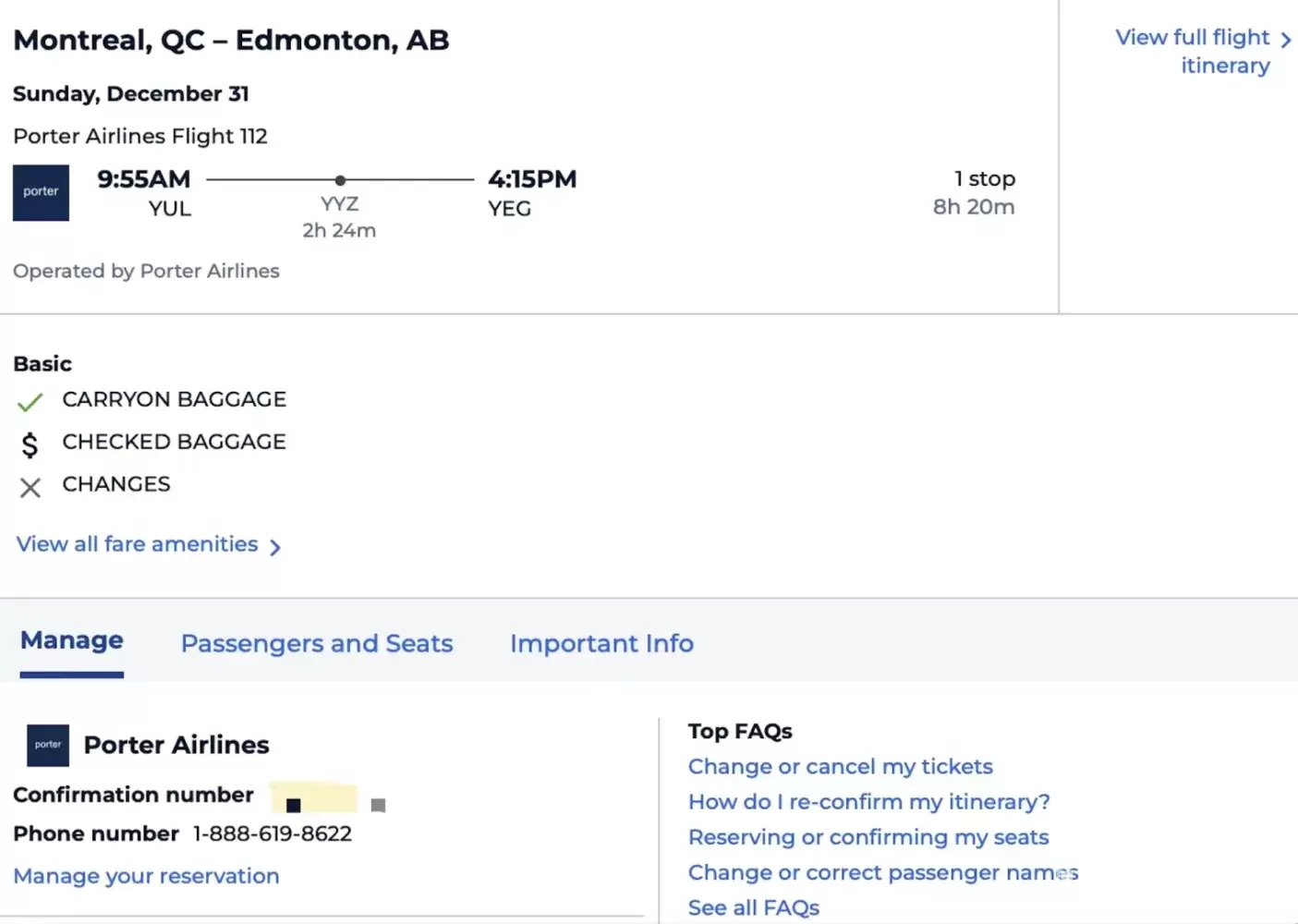
Task: Click the YYZ stopover dot on flight line
Action: coord(340,180)
